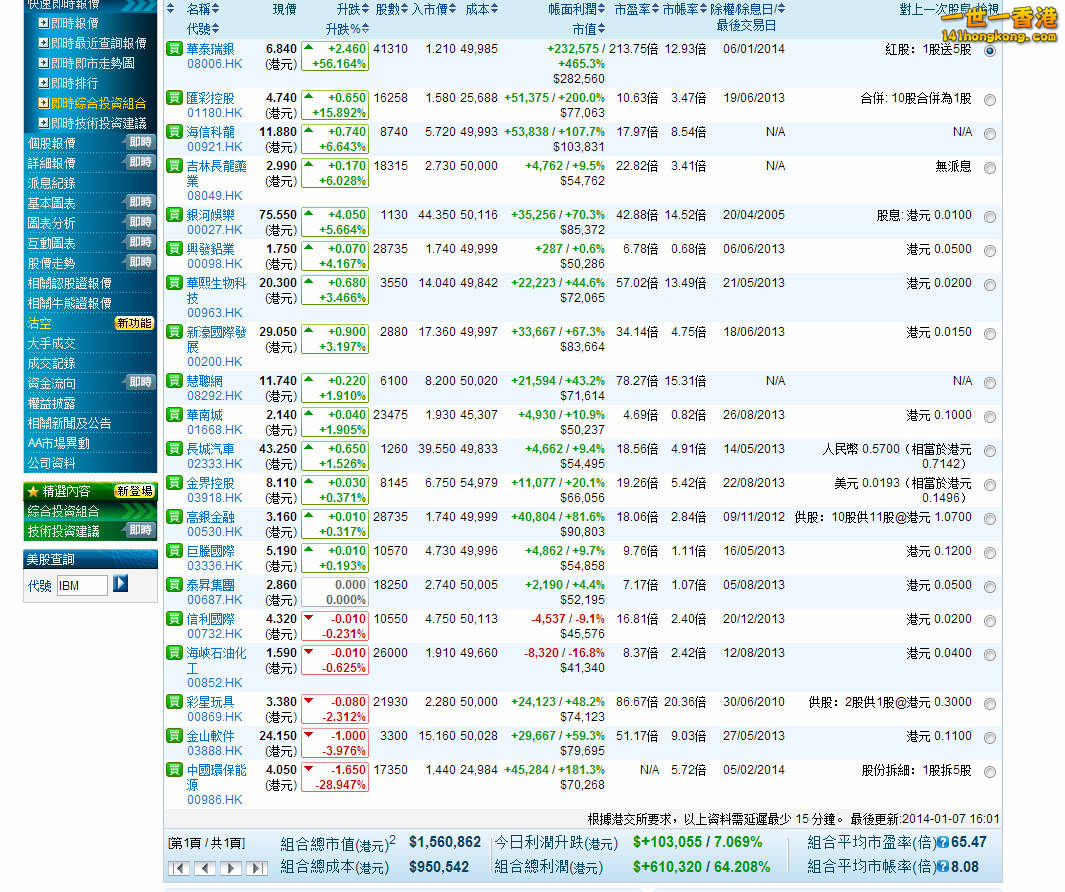
Task: Open 沽空 sidebar item
Action: 39,323
